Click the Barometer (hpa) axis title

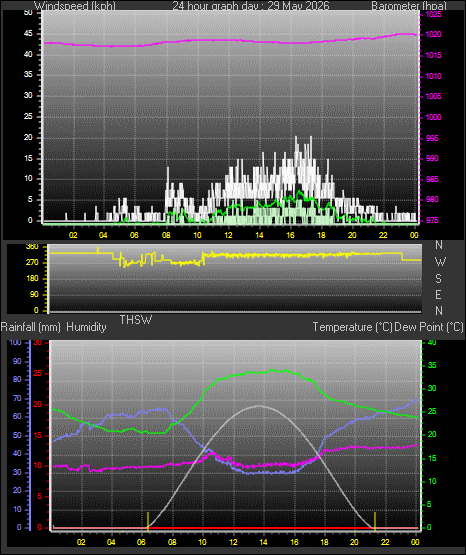409,6
